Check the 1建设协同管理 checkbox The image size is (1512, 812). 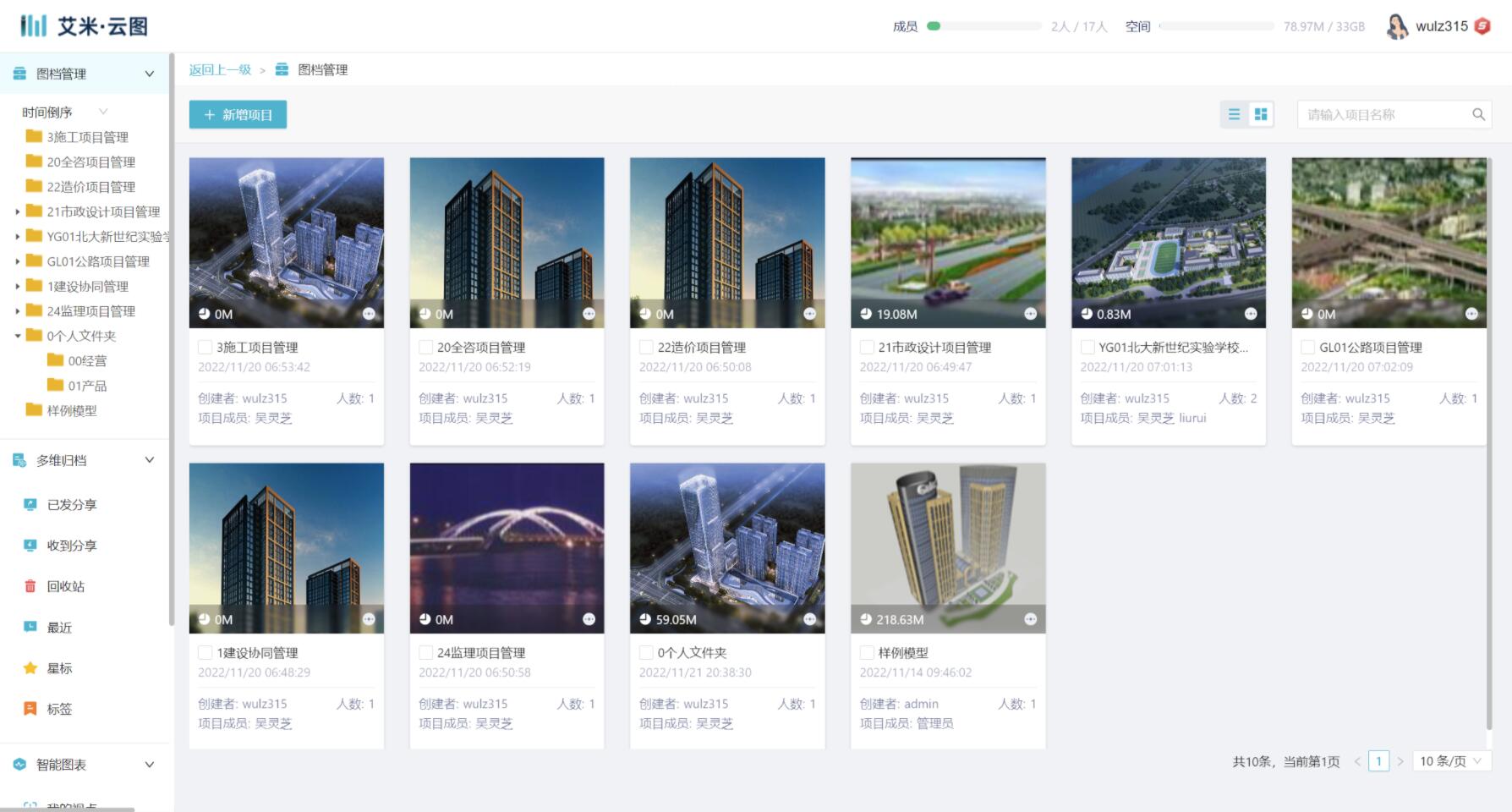pyautogui.click(x=205, y=652)
